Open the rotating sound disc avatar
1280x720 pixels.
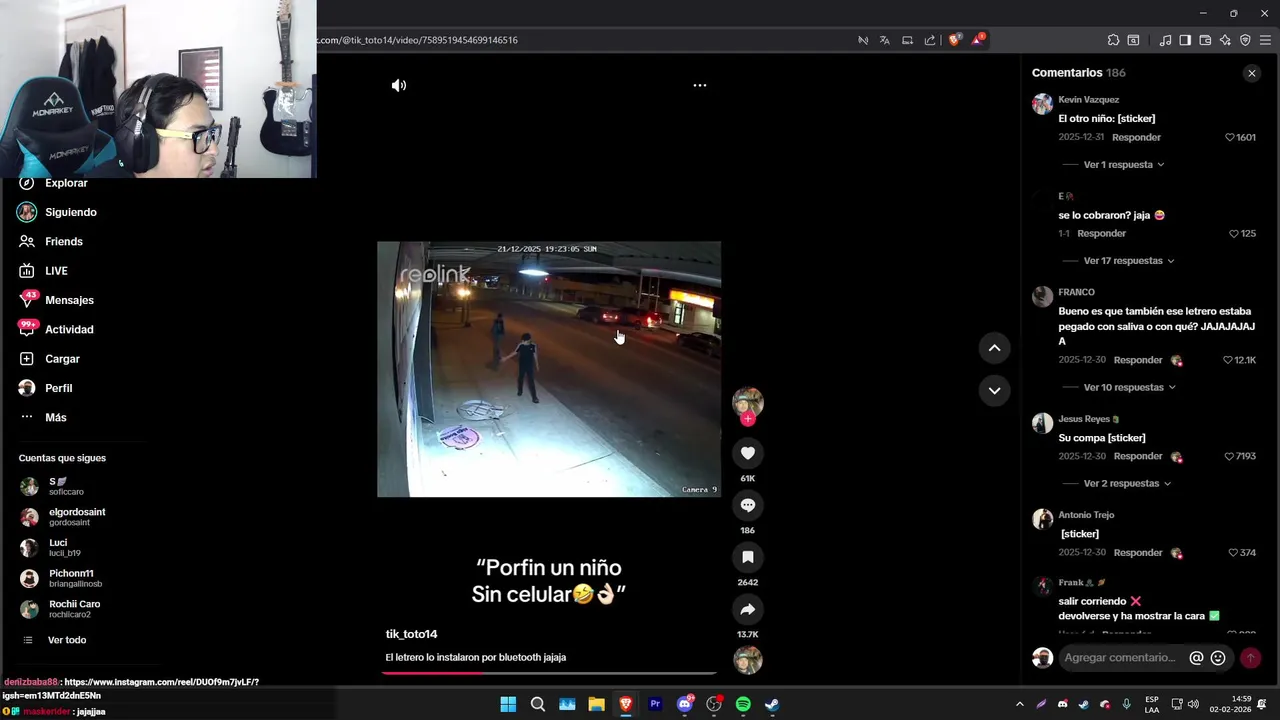point(747,660)
